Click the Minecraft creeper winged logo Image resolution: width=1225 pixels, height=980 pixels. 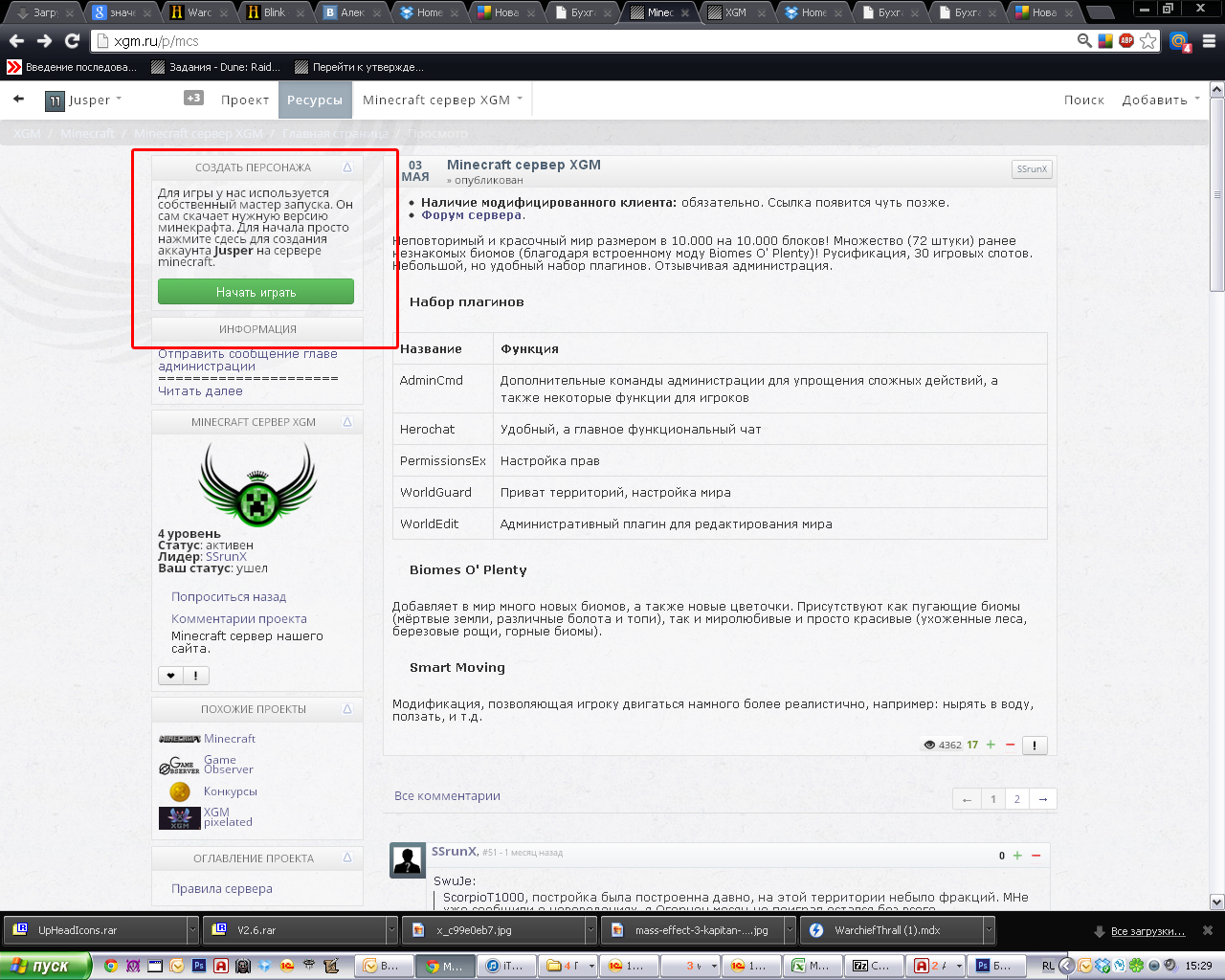coord(256,484)
